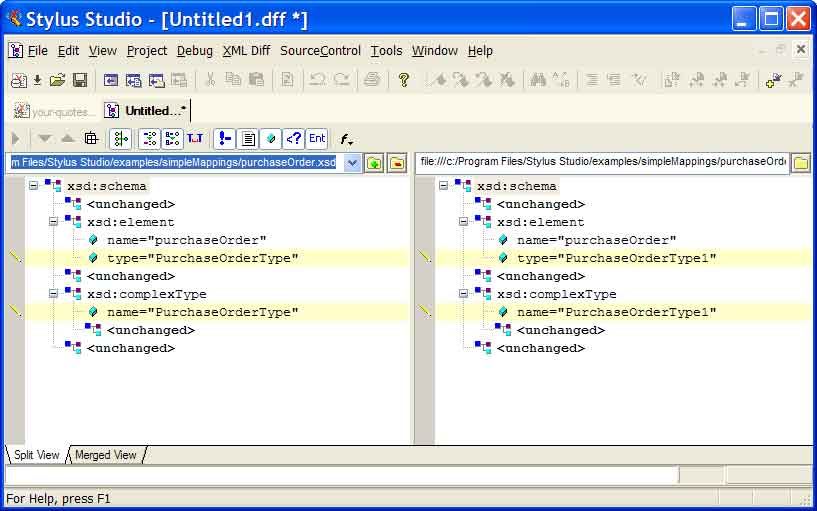Click the open folder toolbar icon
The width and height of the screenshot is (817, 511).
(x=57, y=80)
